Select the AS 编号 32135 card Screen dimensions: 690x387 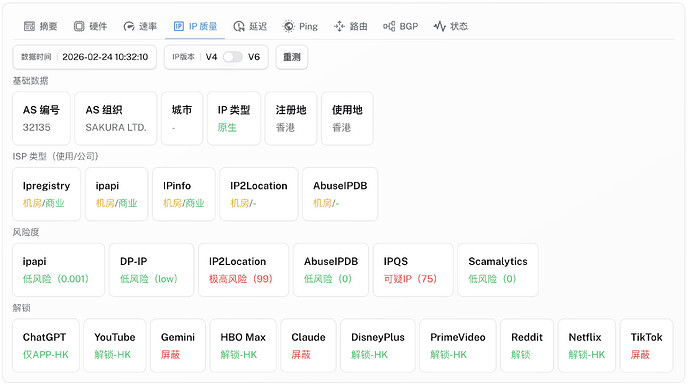pos(41,118)
